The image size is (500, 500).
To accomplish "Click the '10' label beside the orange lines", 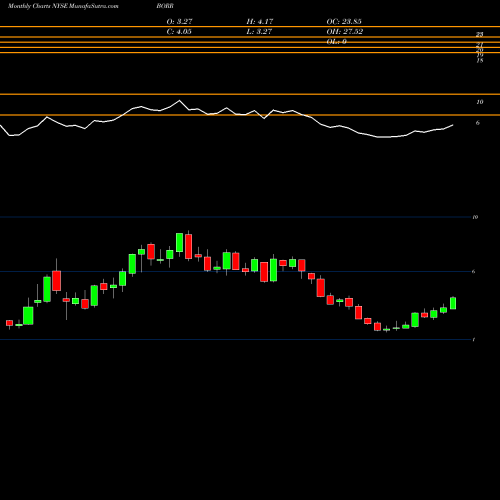I will tap(480, 102).
